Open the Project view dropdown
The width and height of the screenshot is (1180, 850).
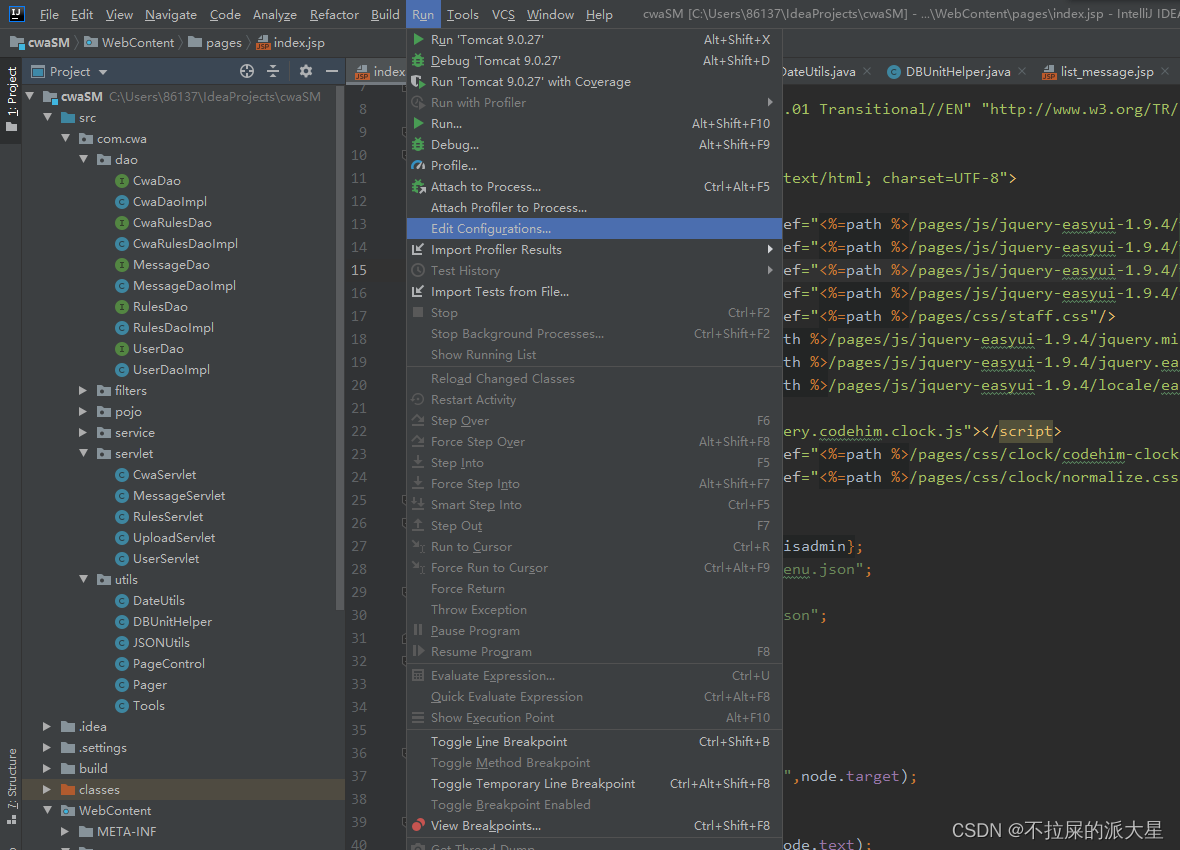[x=103, y=72]
